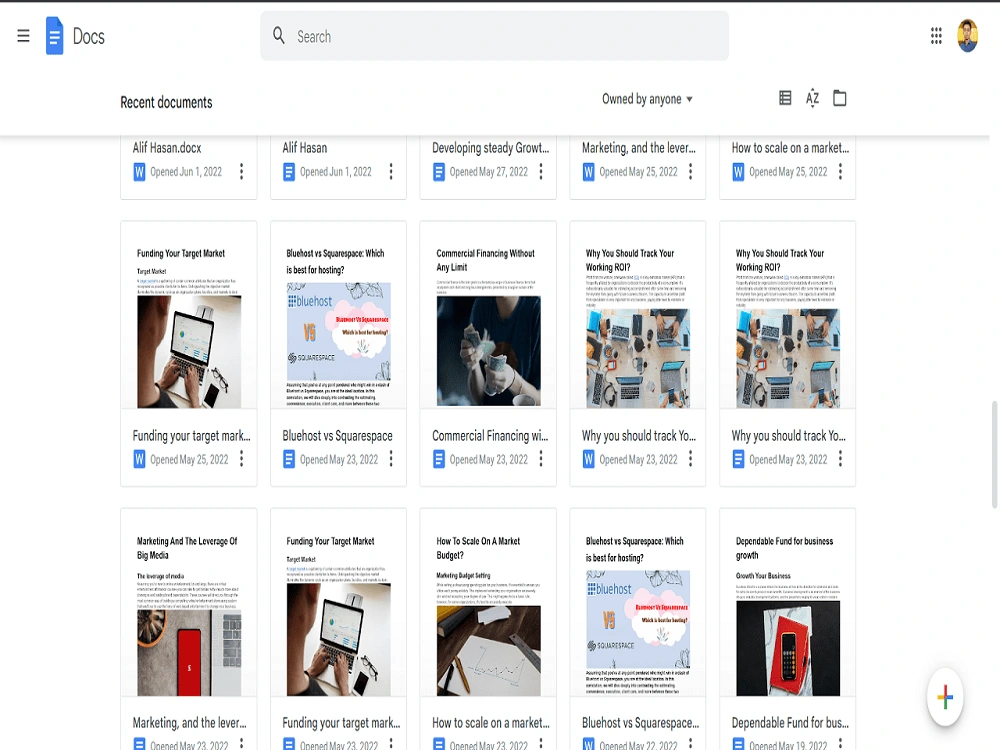Click the Dependable Fund for bus... title
The height and width of the screenshot is (750, 1000).
coord(790,723)
